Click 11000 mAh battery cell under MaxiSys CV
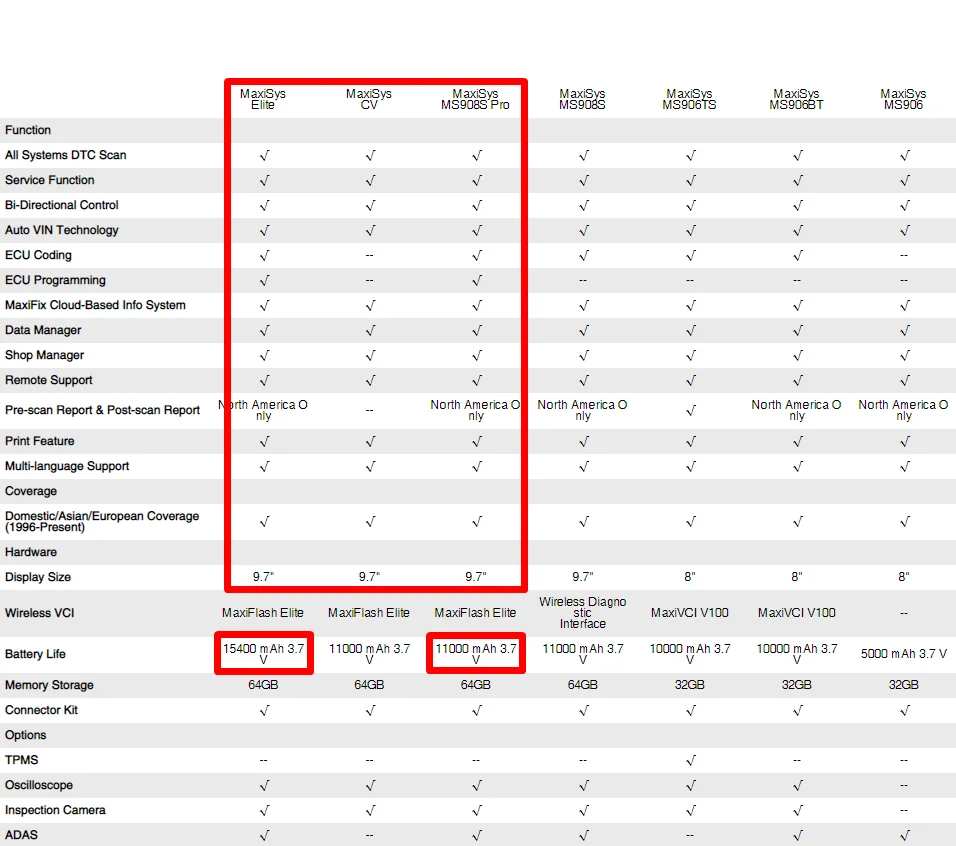 (369, 653)
